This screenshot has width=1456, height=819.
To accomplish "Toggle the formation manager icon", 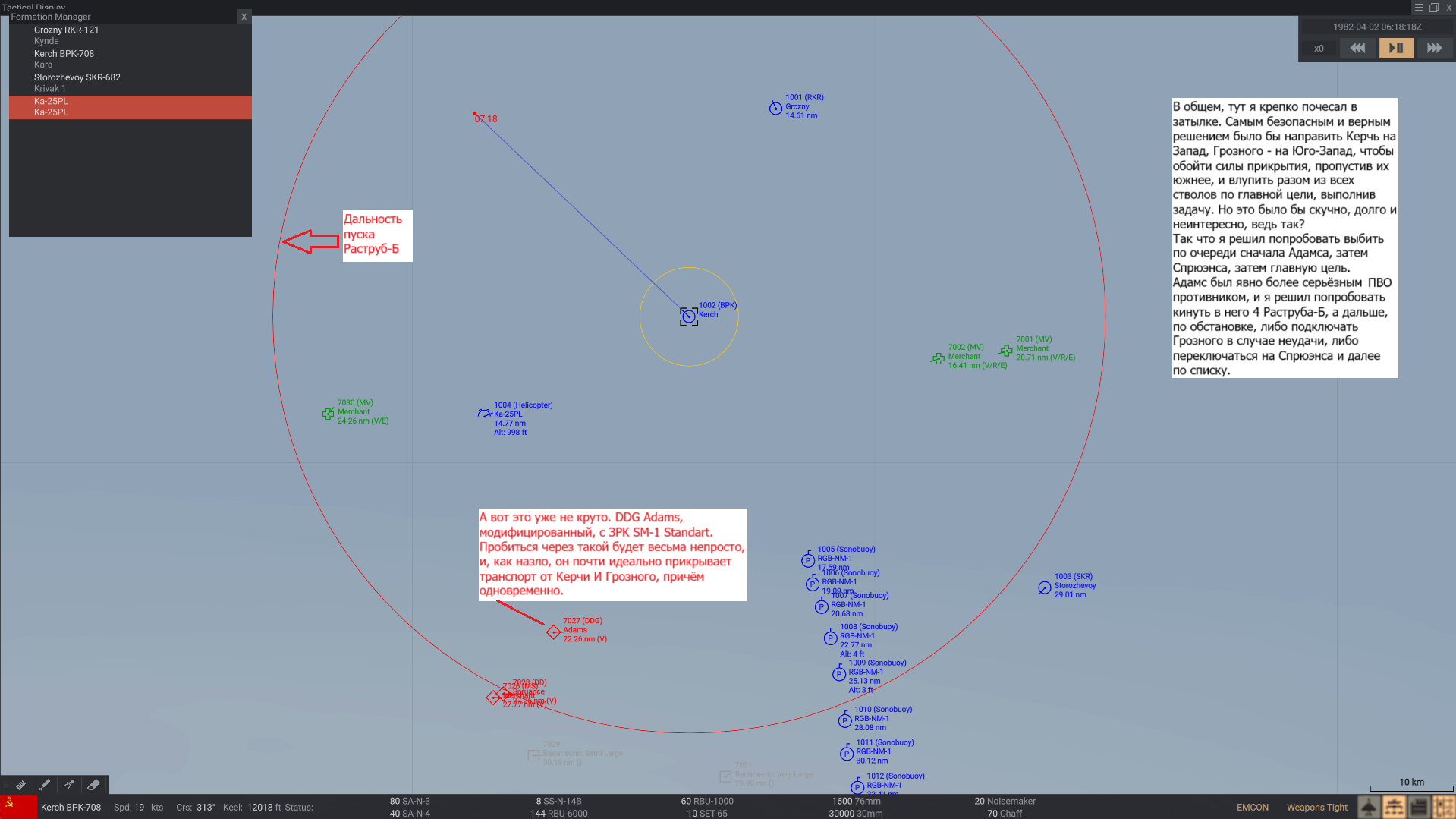I will tap(1394, 807).
